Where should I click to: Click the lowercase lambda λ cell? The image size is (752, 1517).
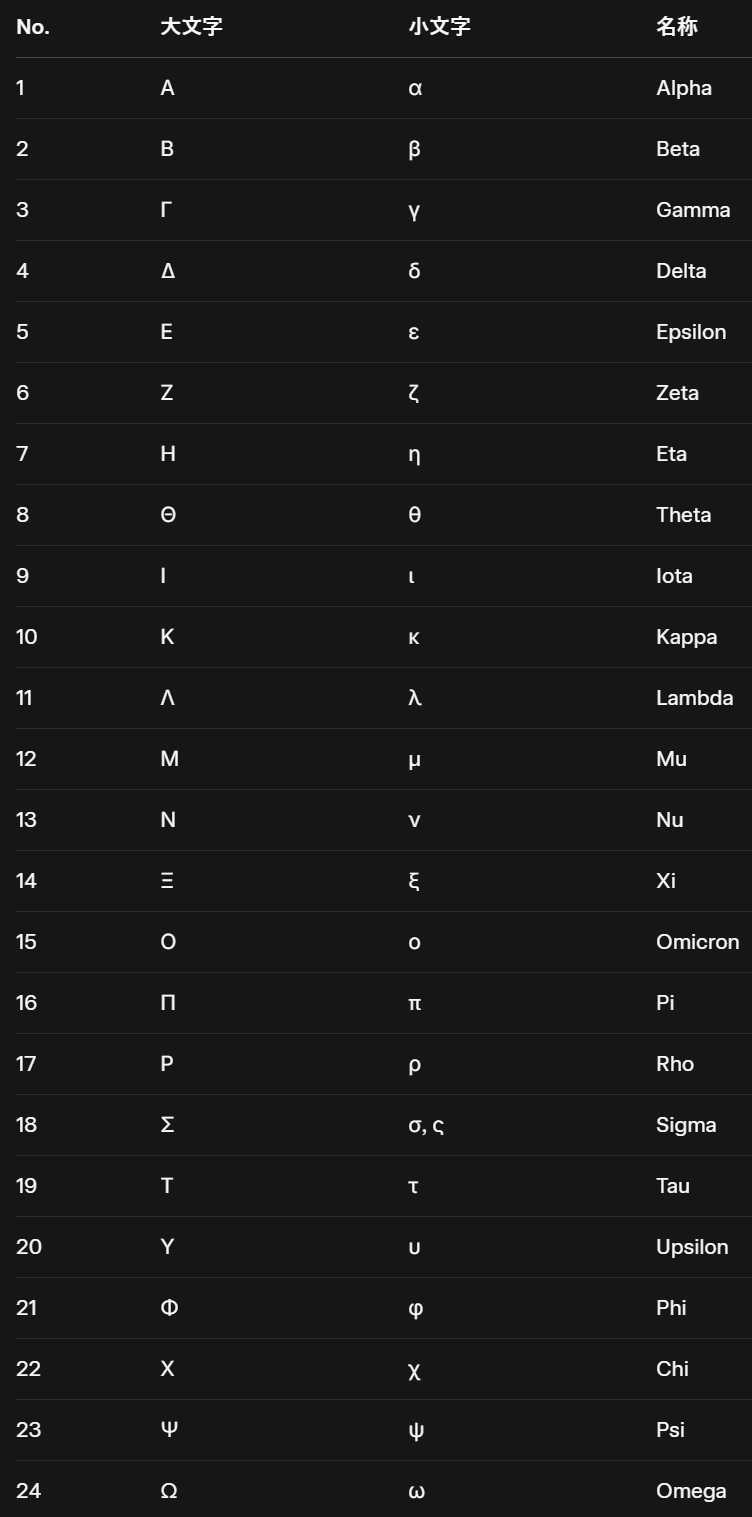pyautogui.click(x=414, y=698)
